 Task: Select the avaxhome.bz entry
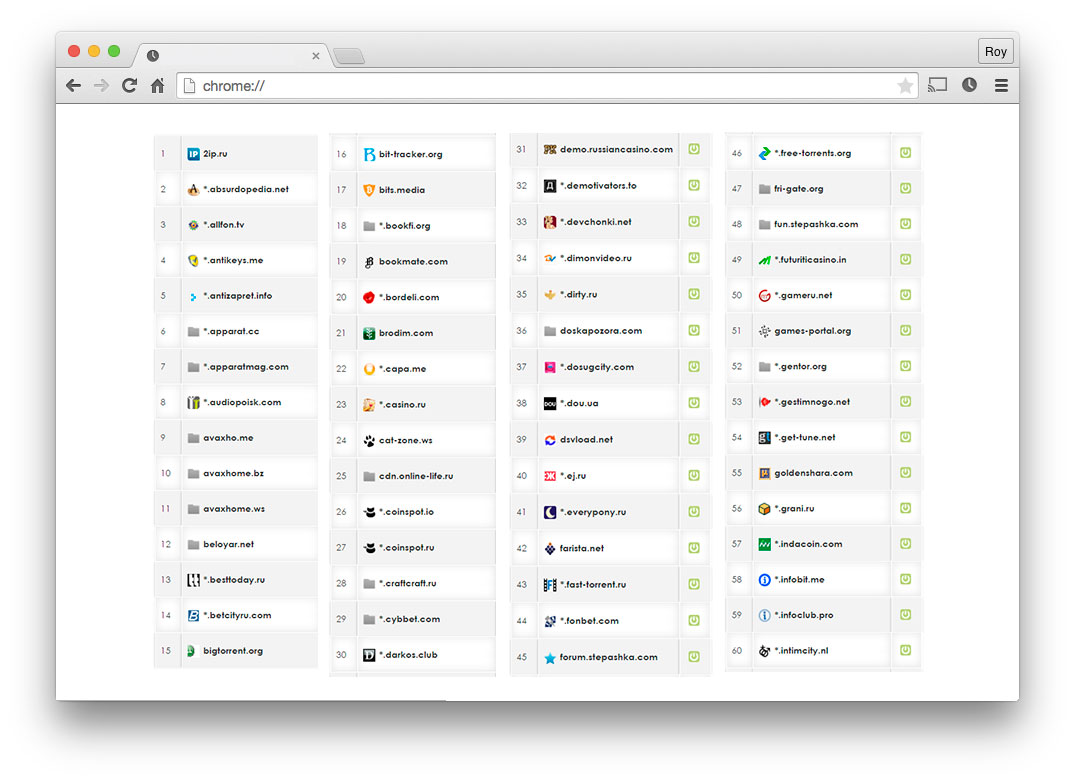click(x=236, y=474)
